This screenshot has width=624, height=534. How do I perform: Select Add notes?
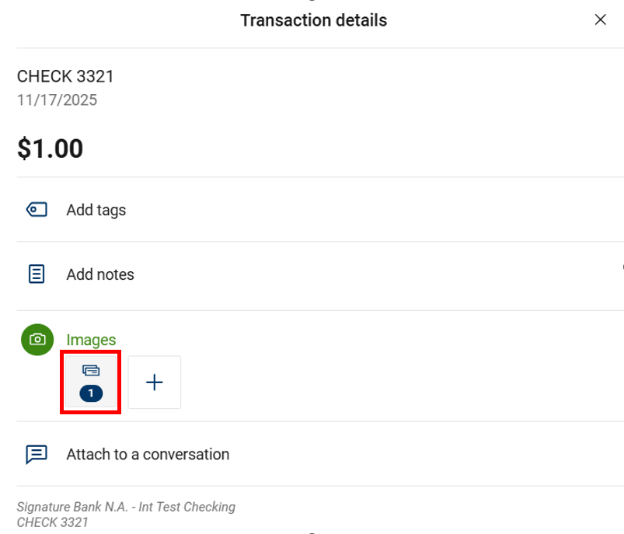pyautogui.click(x=100, y=274)
